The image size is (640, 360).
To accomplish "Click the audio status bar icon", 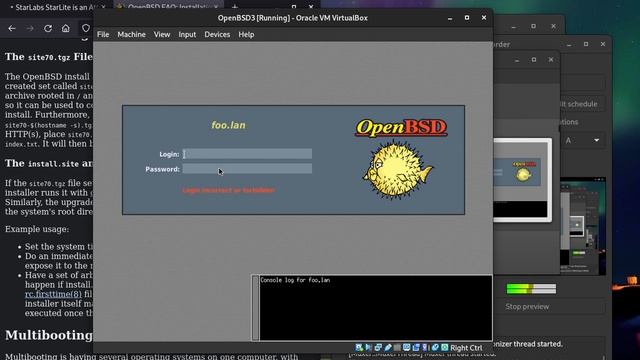I will (369, 348).
